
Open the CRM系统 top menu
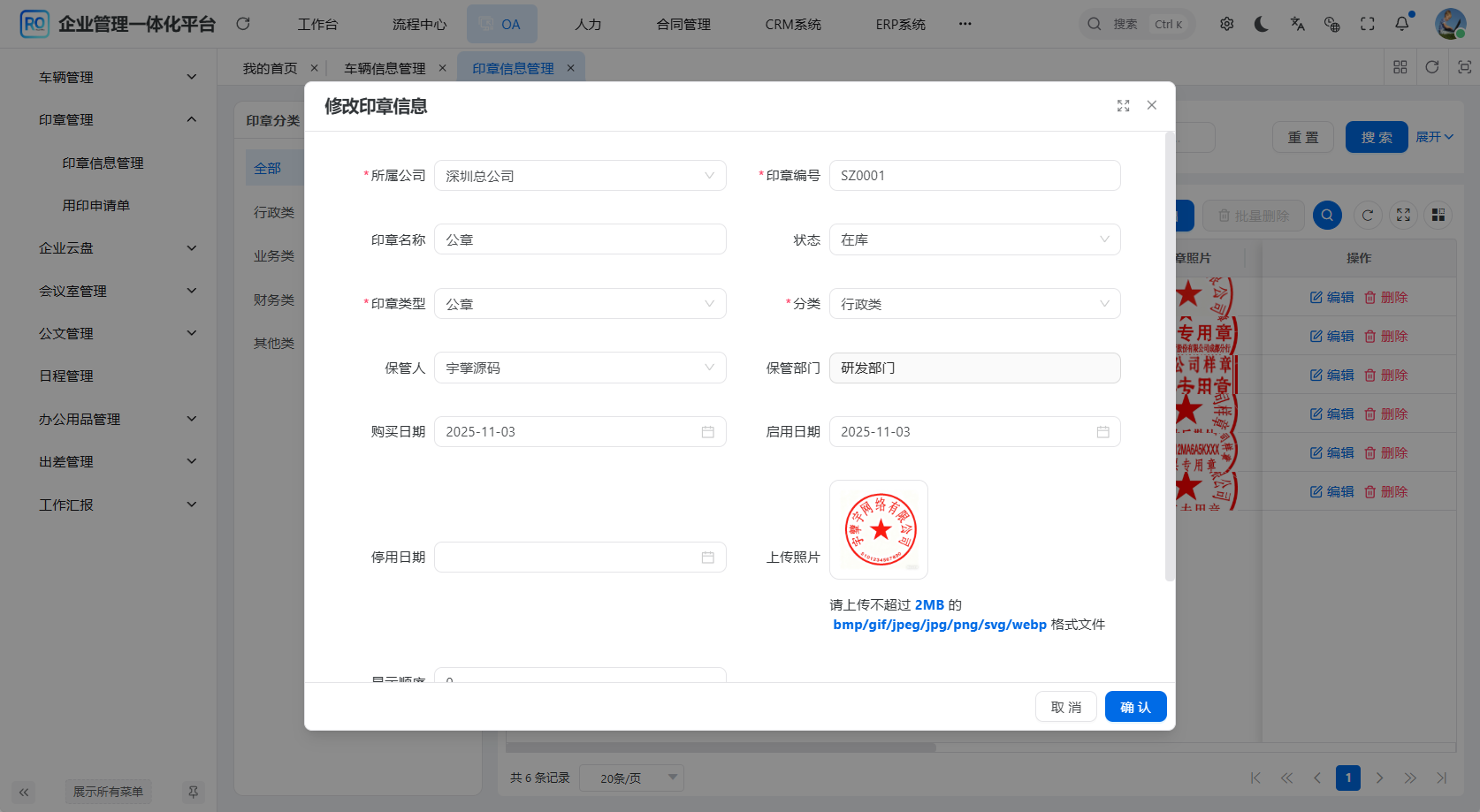[793, 24]
